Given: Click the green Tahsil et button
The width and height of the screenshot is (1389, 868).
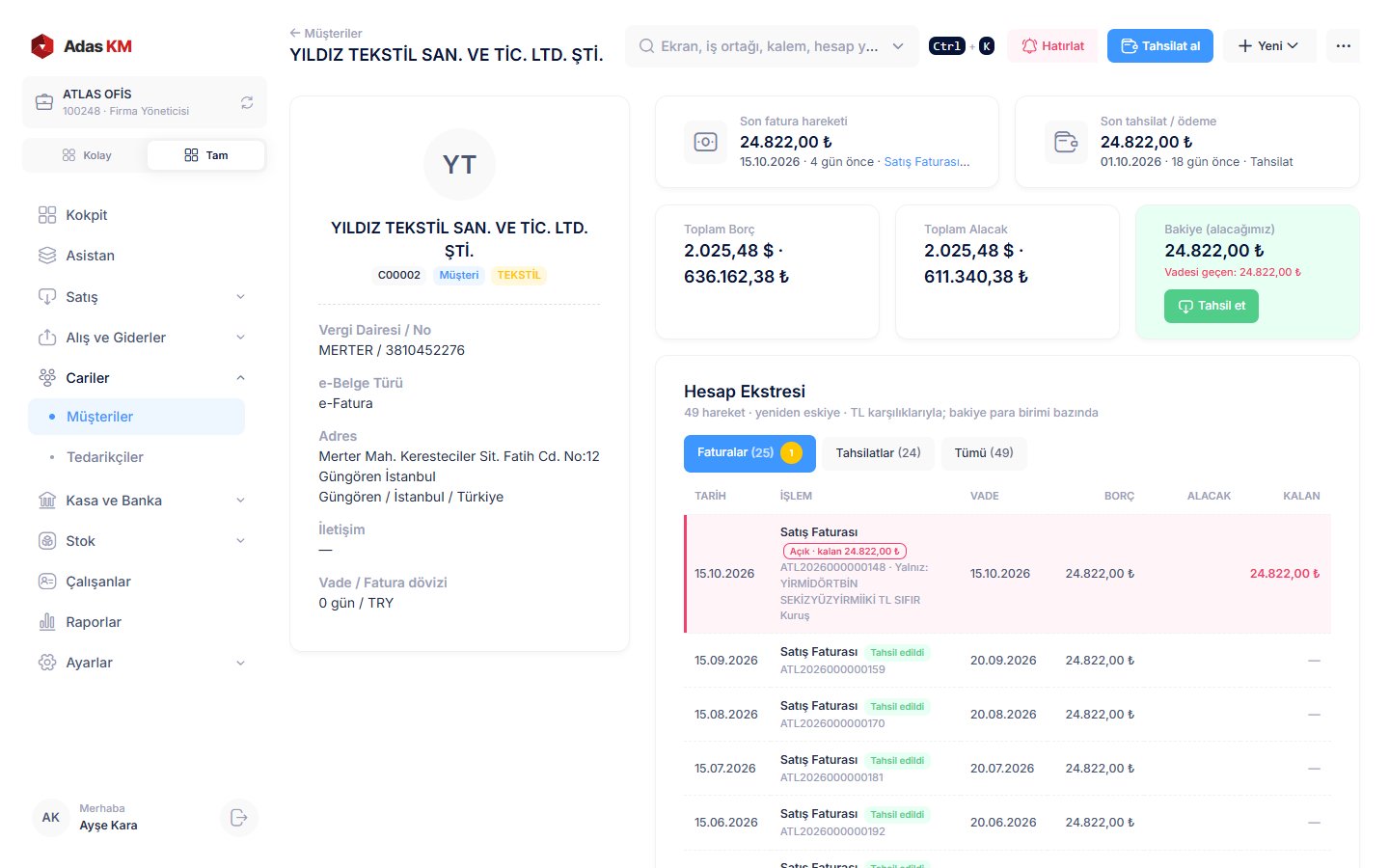Looking at the screenshot, I should pos(1212,307).
